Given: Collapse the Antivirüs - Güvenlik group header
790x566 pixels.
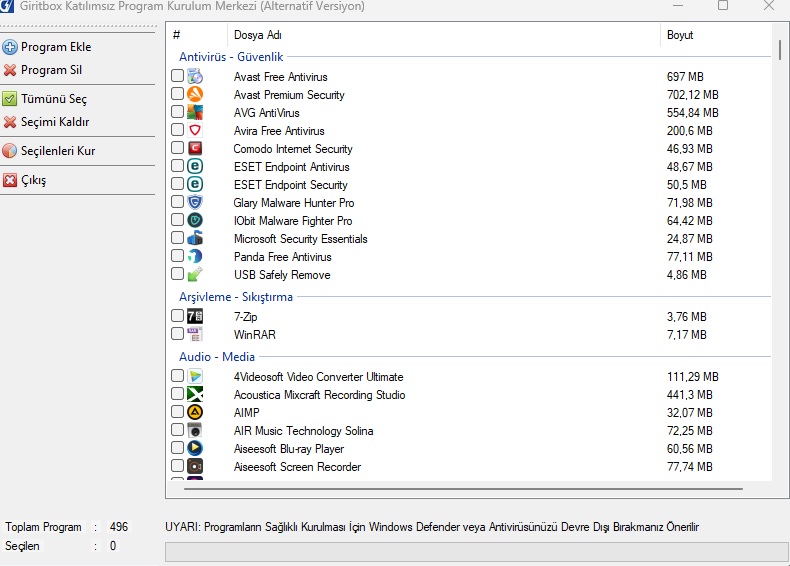Looking at the screenshot, I should tap(231, 57).
